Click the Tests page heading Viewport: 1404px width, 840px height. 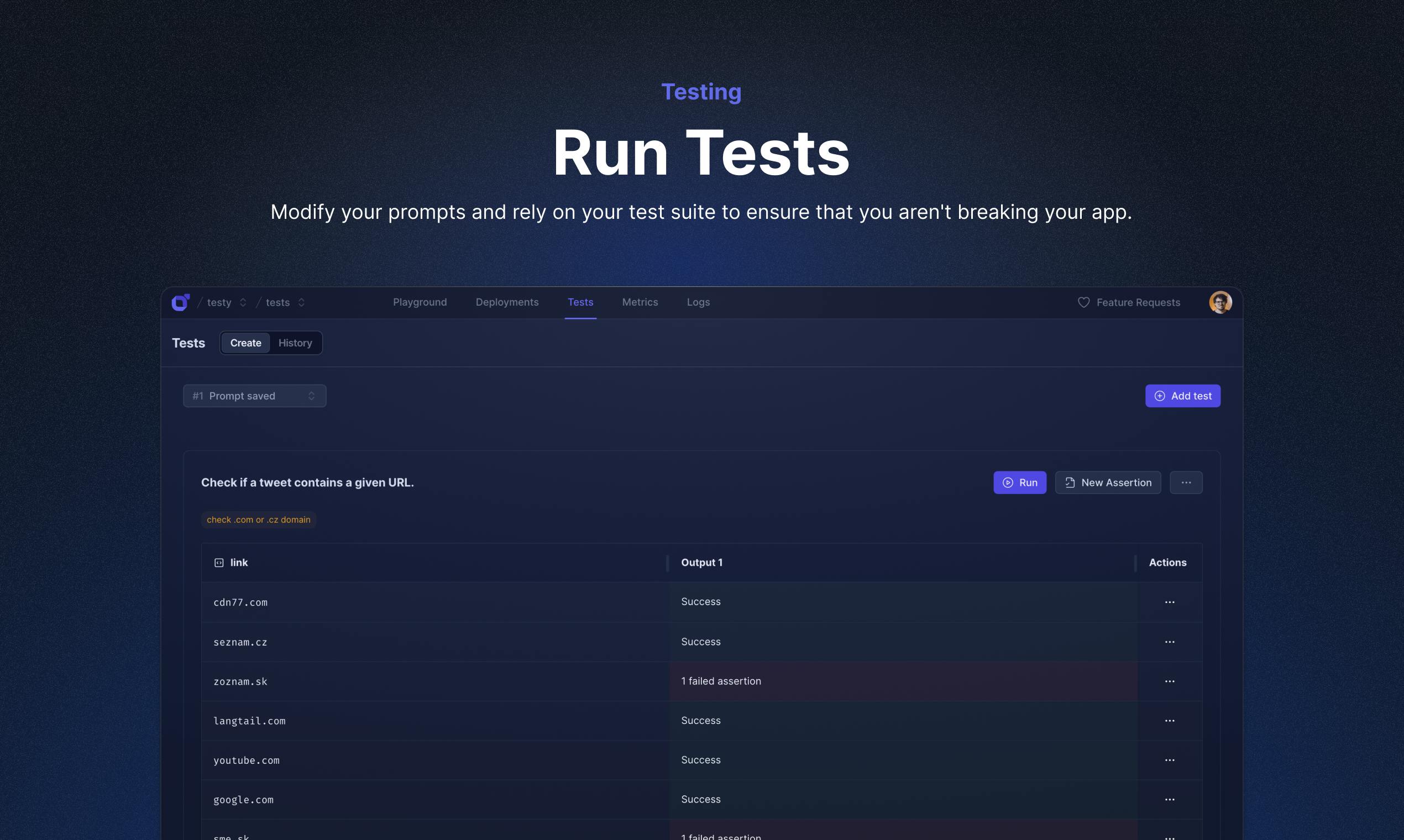(188, 343)
